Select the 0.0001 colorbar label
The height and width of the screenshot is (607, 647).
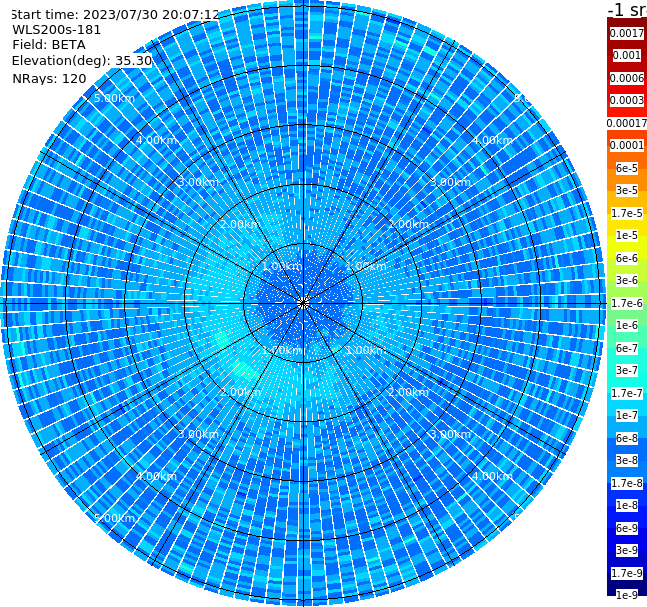[x=626, y=145]
